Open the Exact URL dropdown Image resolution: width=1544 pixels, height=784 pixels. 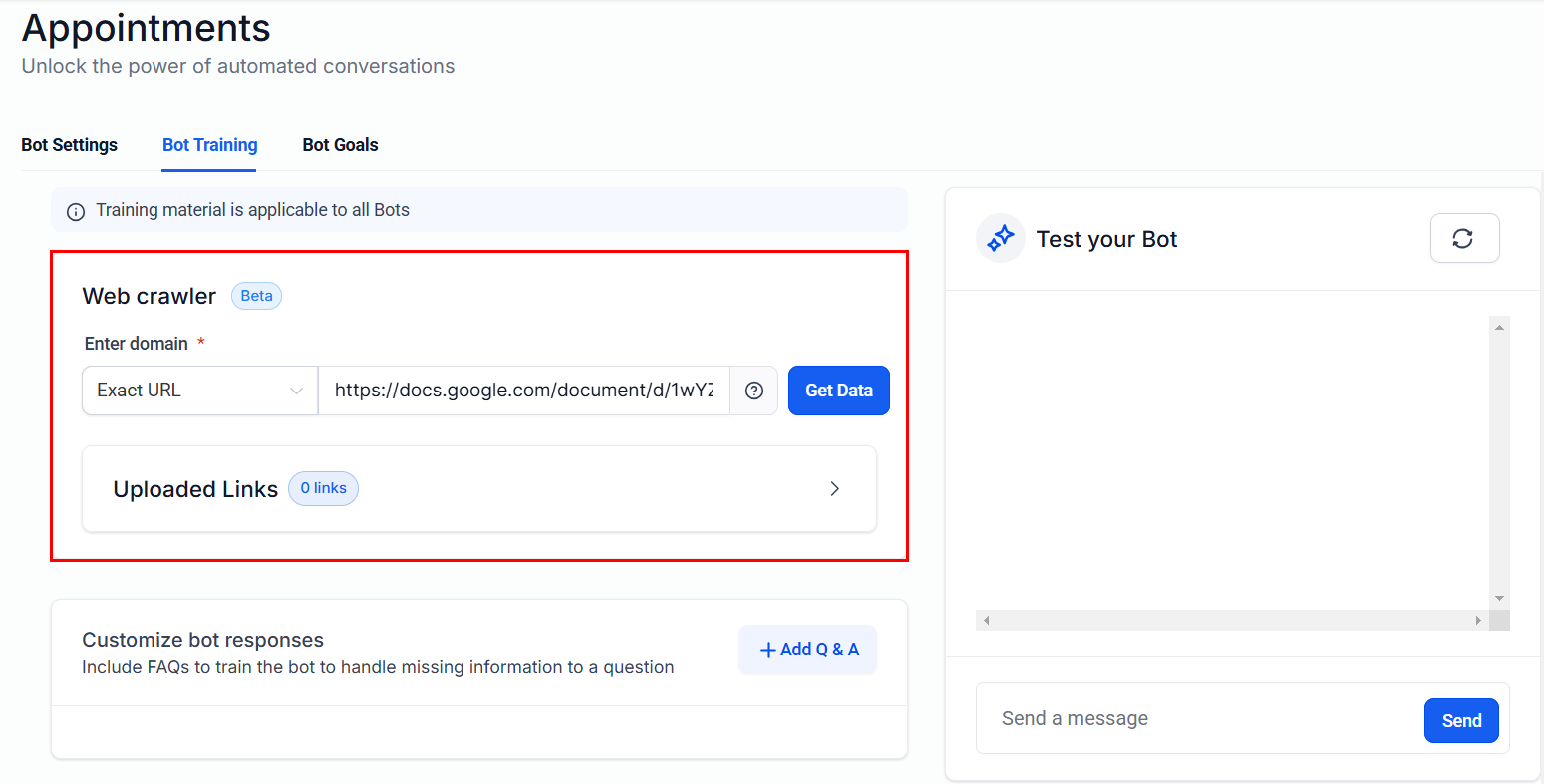click(199, 391)
